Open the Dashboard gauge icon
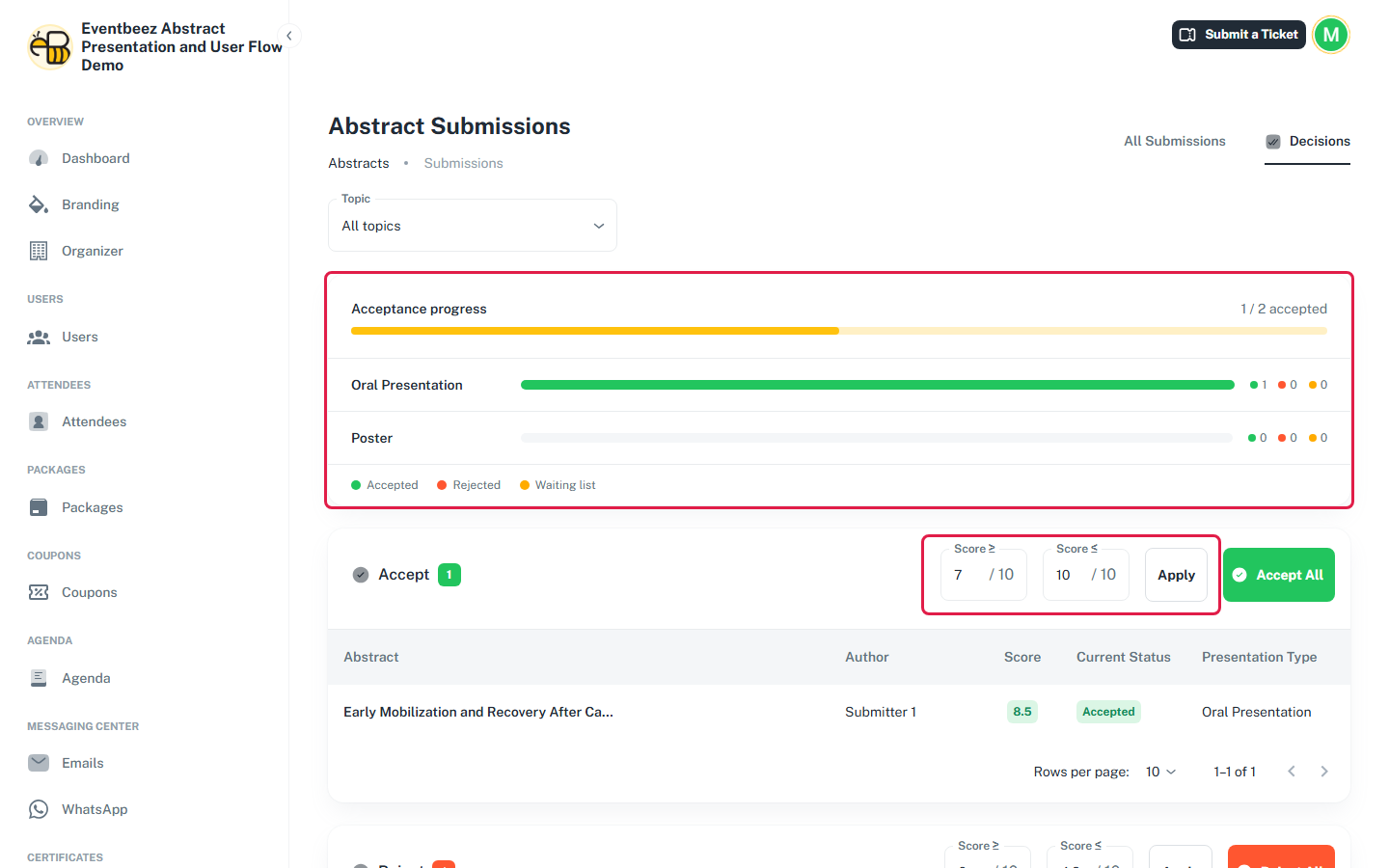Image resolution: width=1389 pixels, height=868 pixels. click(x=39, y=158)
